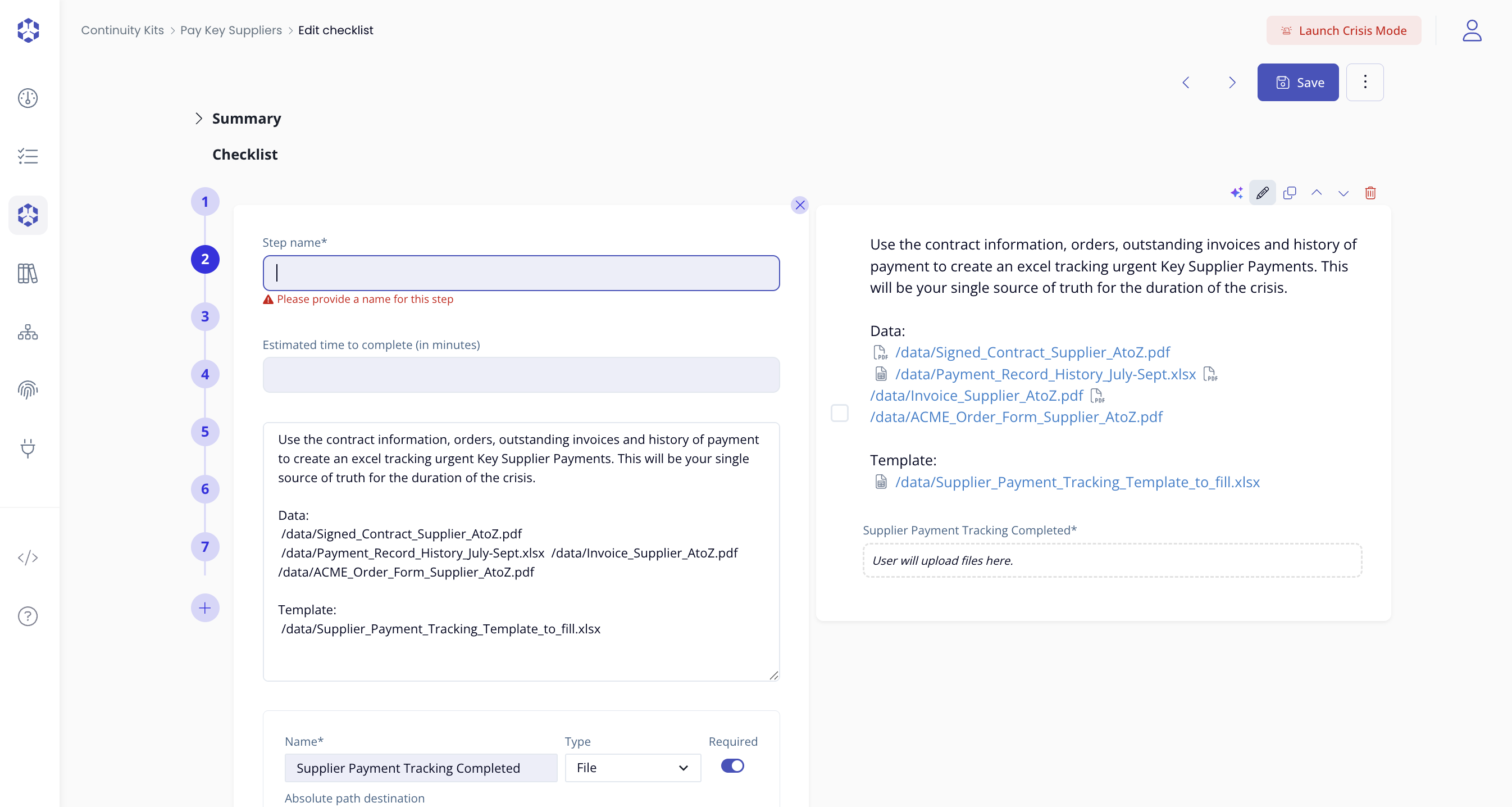
Task: Open the Type dropdown showing File
Action: click(x=632, y=768)
